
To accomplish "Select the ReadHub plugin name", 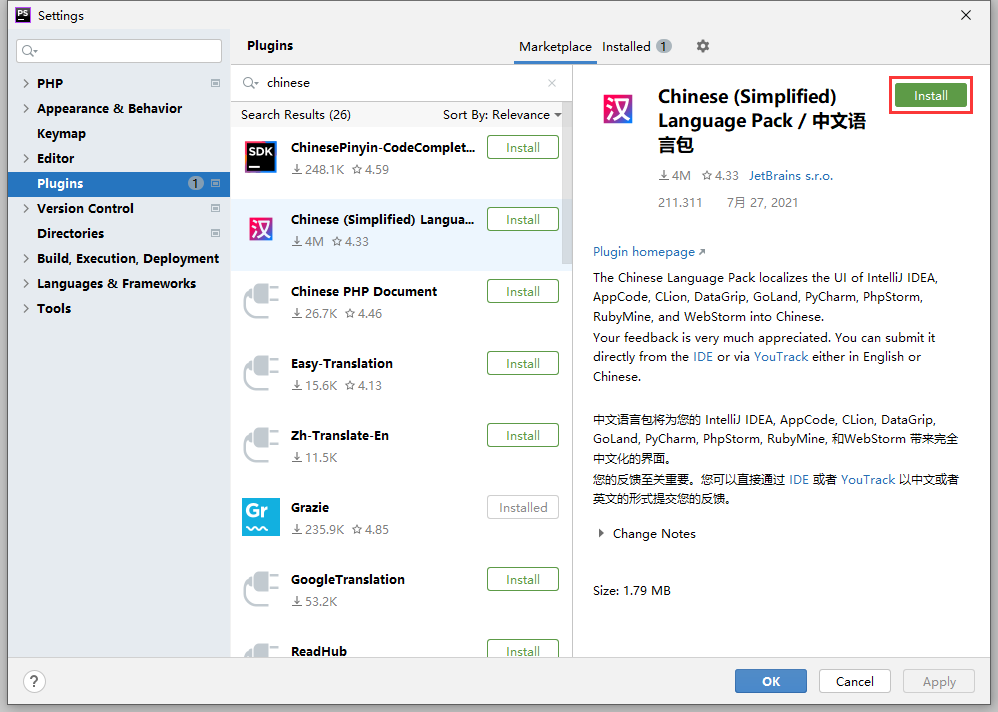I will [x=319, y=651].
